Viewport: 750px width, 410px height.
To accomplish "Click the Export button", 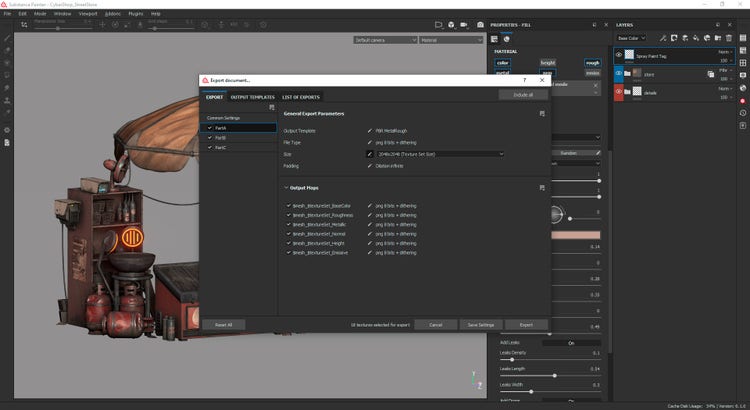I will point(526,325).
